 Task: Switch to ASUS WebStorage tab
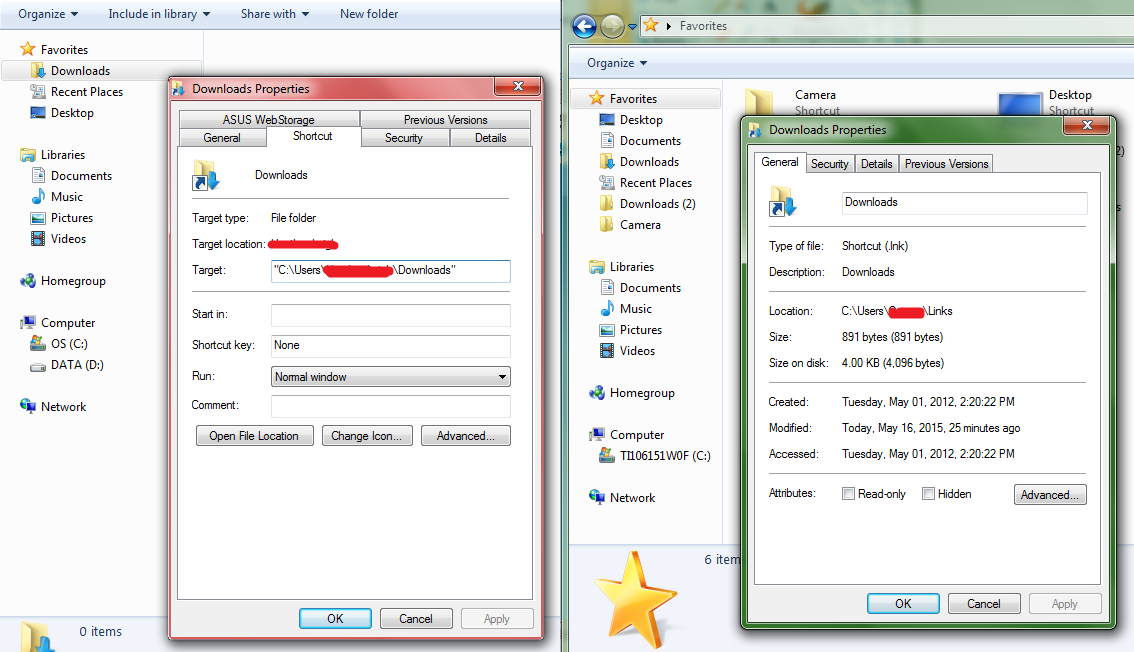pyautogui.click(x=269, y=119)
